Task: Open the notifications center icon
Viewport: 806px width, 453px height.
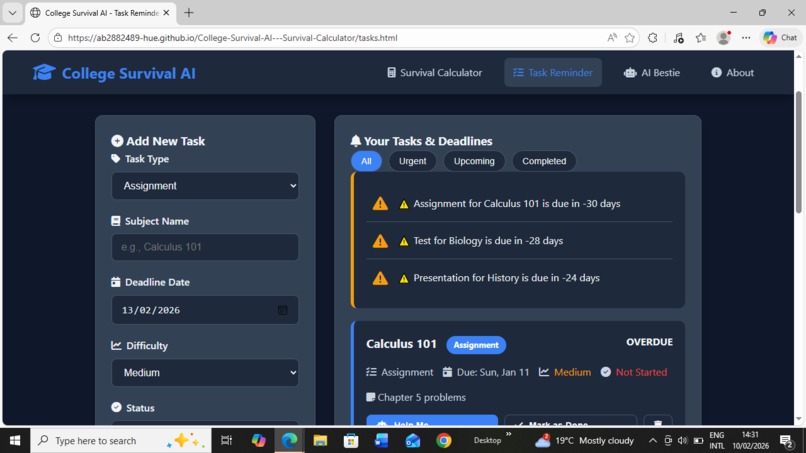Action: pyautogui.click(x=786, y=441)
